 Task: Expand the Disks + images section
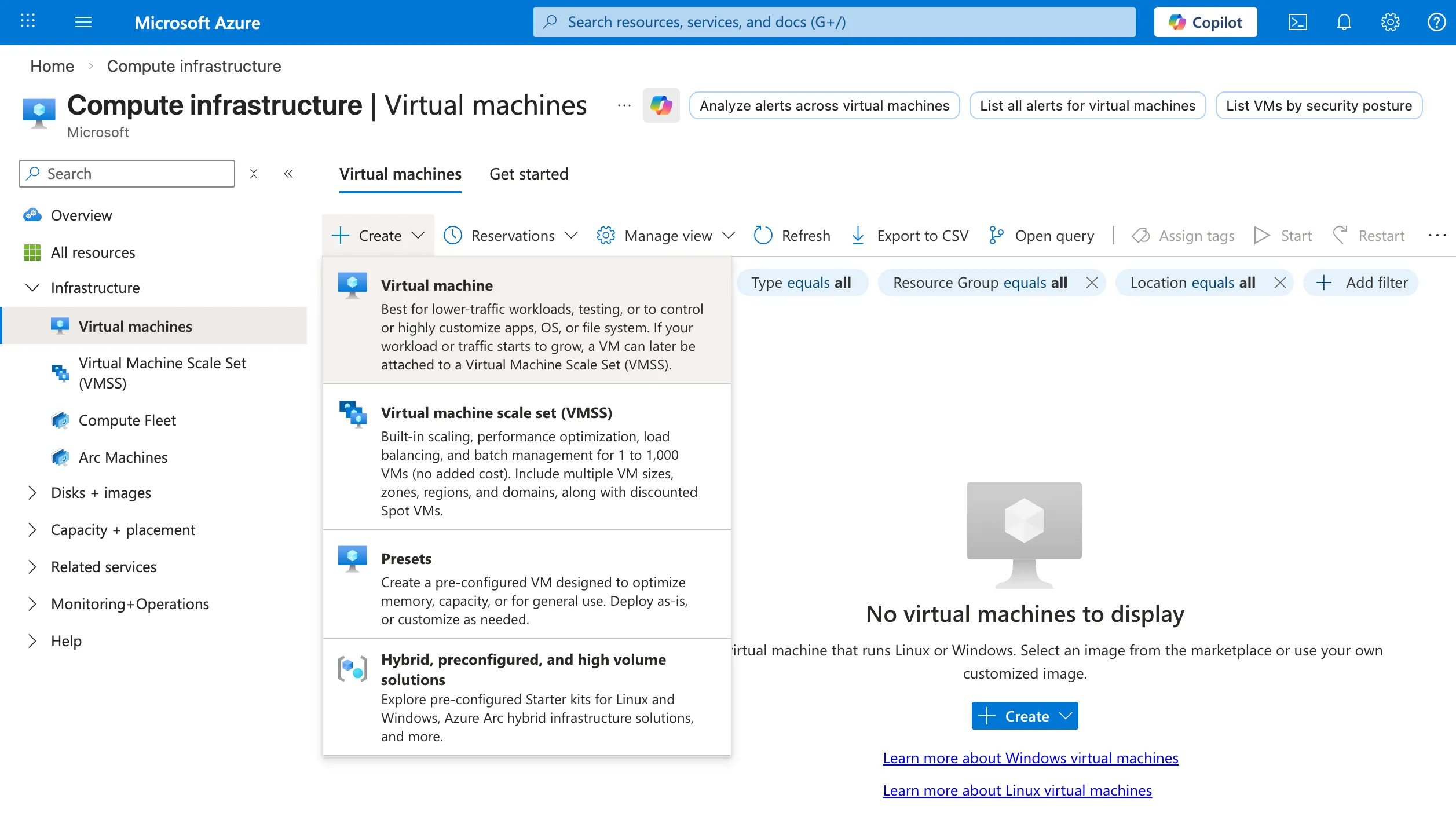[x=101, y=493]
